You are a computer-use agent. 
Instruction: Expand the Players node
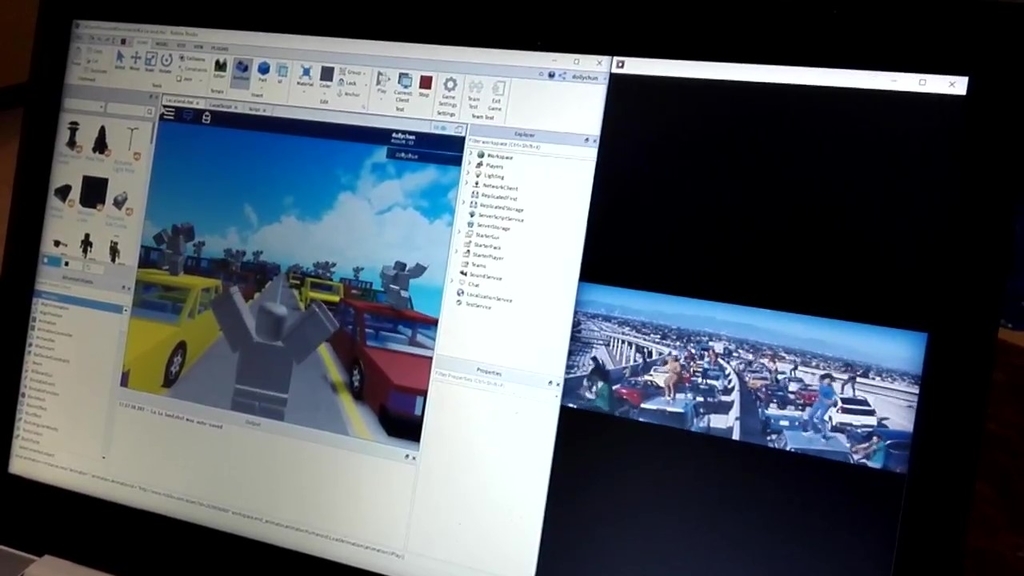(470, 163)
